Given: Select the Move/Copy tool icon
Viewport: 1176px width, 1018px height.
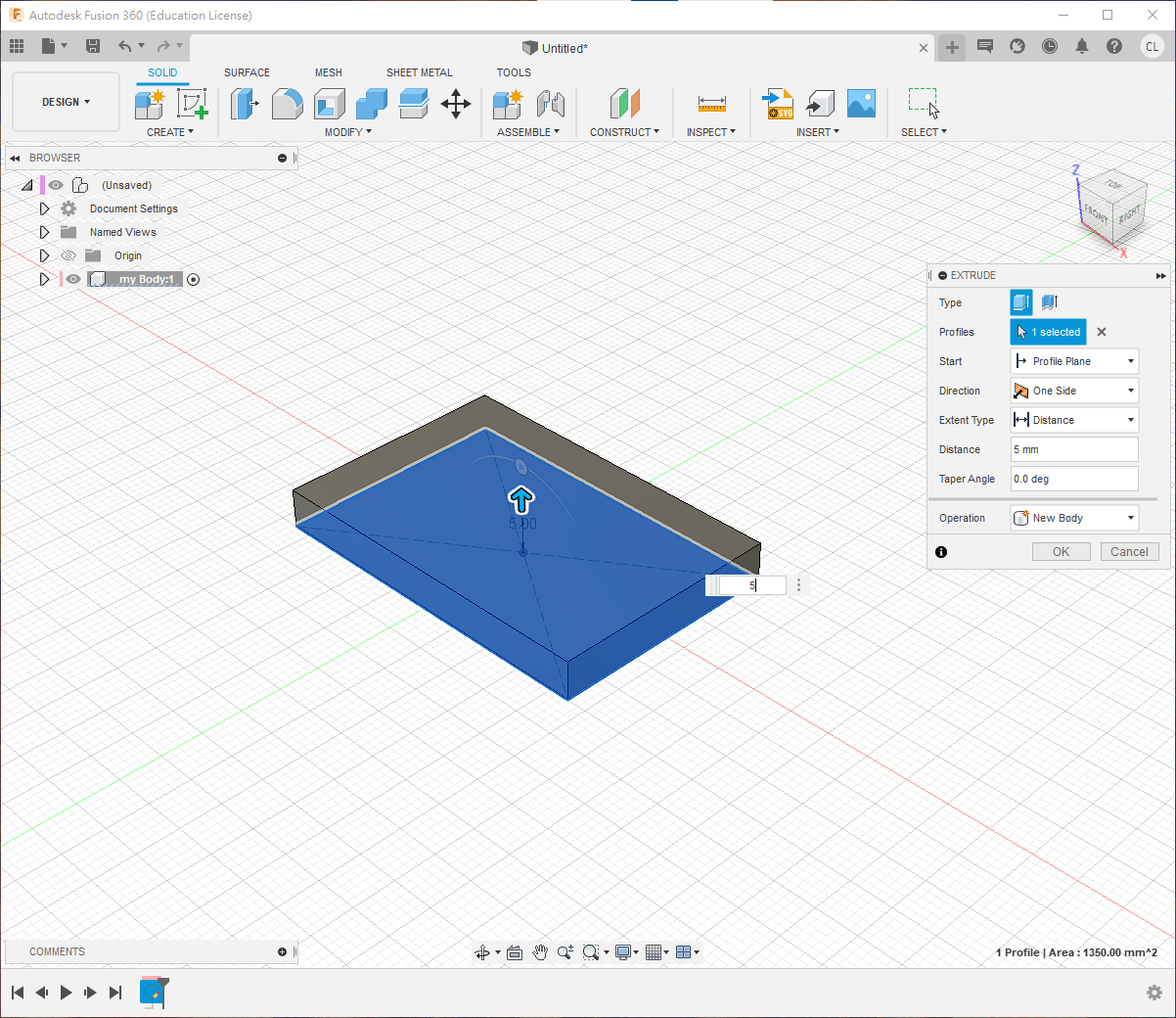Looking at the screenshot, I should tap(456, 104).
